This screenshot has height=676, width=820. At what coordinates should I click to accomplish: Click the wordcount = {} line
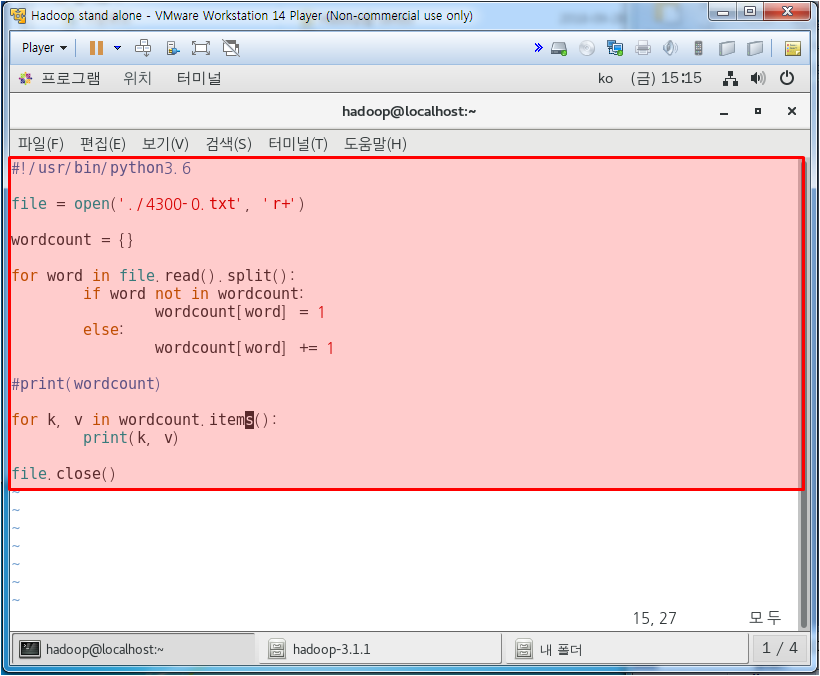[x=73, y=240]
